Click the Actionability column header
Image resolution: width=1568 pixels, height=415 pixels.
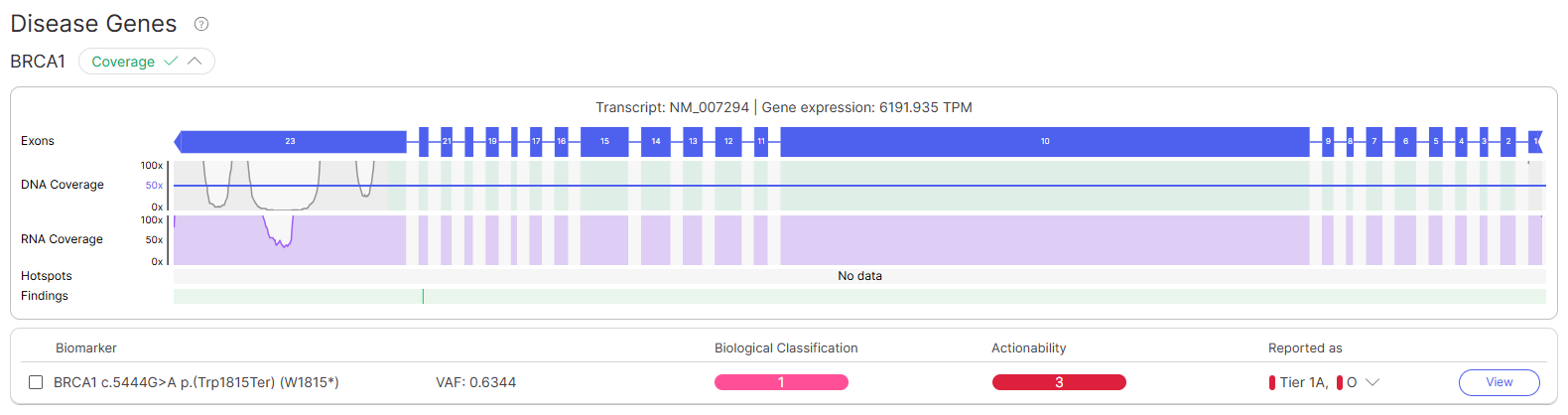click(1028, 348)
